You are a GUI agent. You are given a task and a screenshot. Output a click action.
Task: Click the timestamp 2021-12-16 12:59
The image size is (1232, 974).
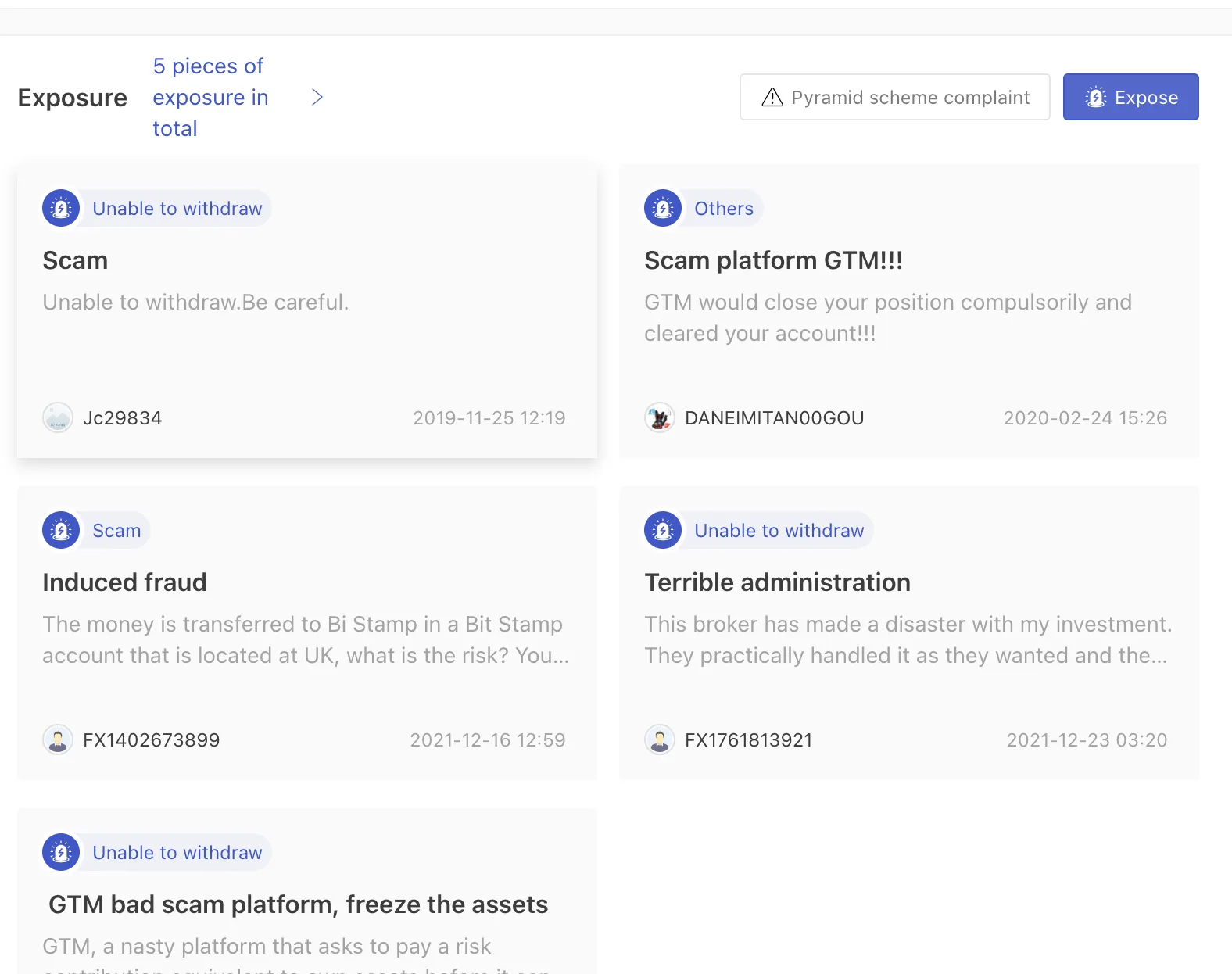point(488,740)
